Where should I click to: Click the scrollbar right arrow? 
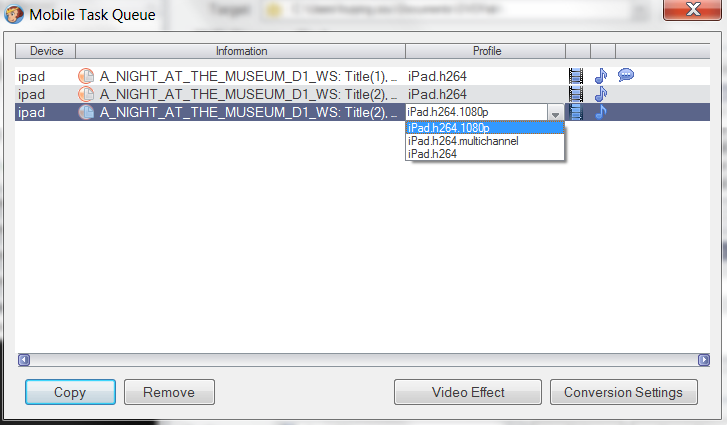(x=704, y=360)
